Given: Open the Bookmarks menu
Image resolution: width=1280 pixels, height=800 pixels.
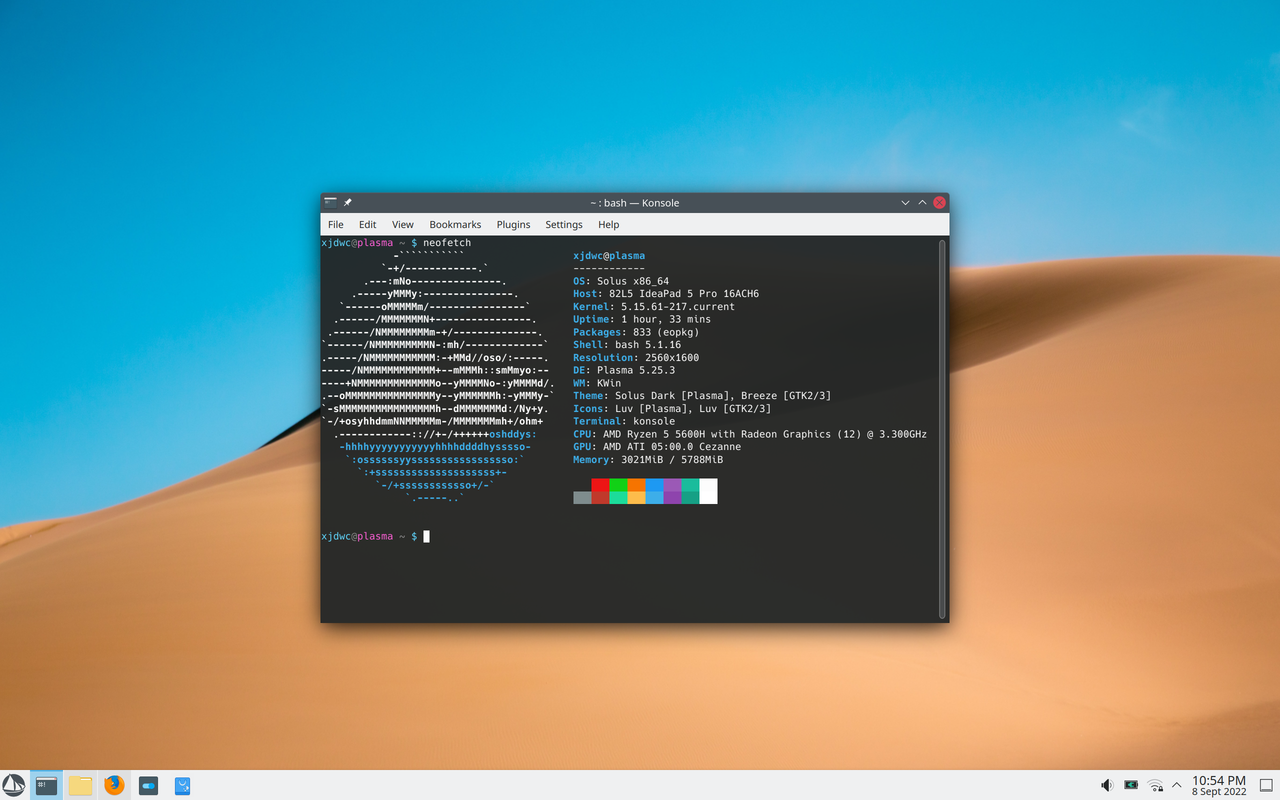Looking at the screenshot, I should tap(455, 225).
